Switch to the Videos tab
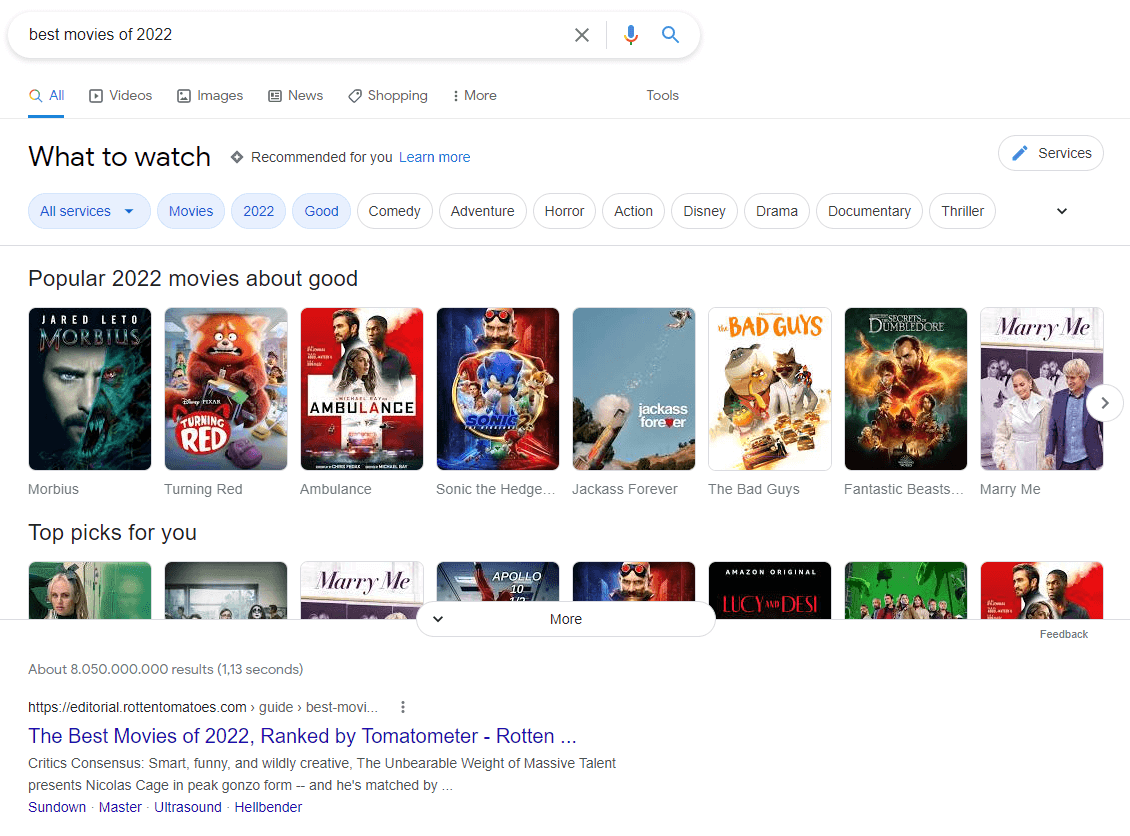1130x836 pixels. coord(120,96)
